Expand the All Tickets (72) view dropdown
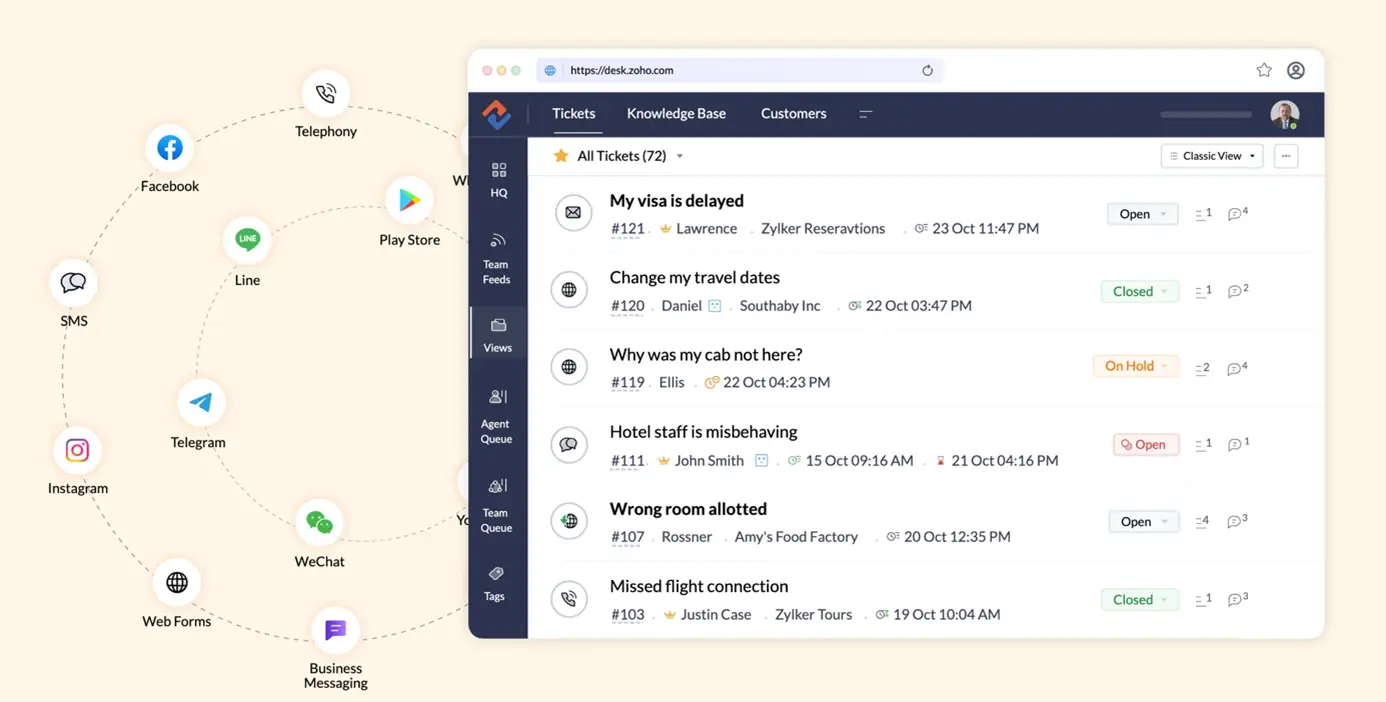Screen dimensions: 1386x702 click(680, 156)
